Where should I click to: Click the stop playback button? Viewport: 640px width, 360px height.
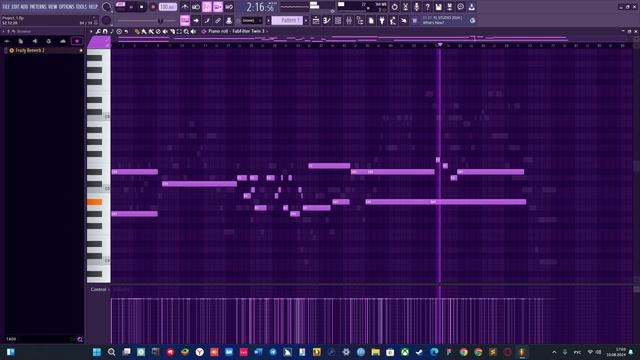tap(142, 7)
